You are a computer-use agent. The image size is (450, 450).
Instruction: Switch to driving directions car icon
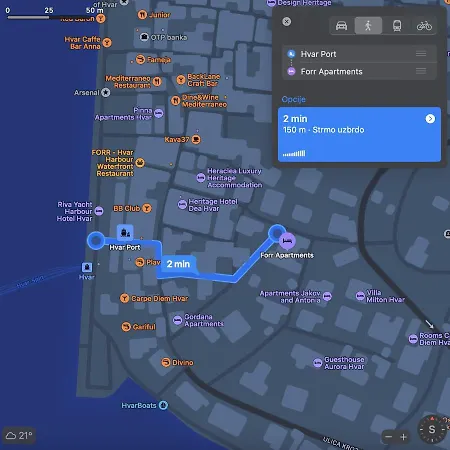(341, 26)
